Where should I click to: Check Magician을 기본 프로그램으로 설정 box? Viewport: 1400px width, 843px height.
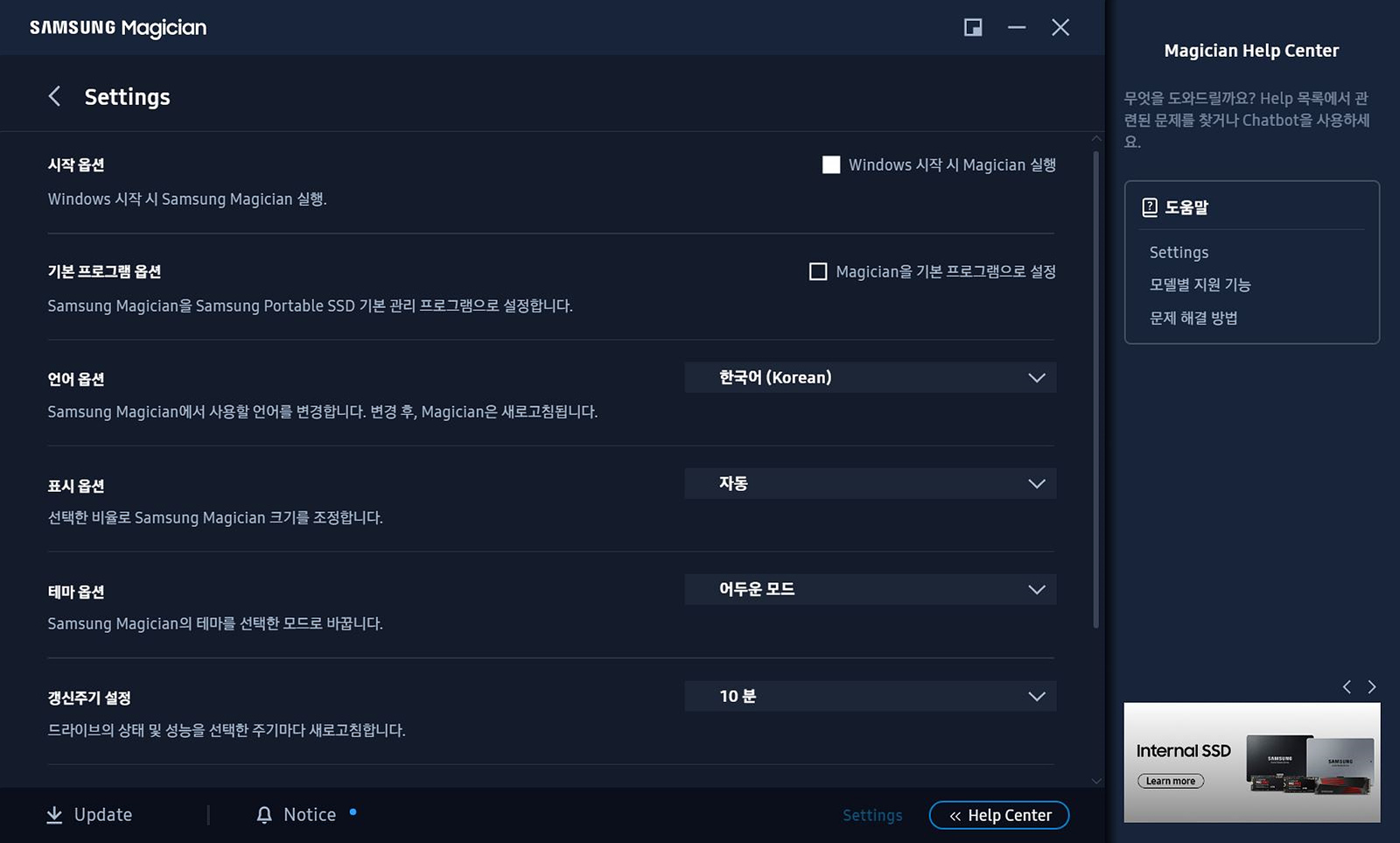coord(818,271)
